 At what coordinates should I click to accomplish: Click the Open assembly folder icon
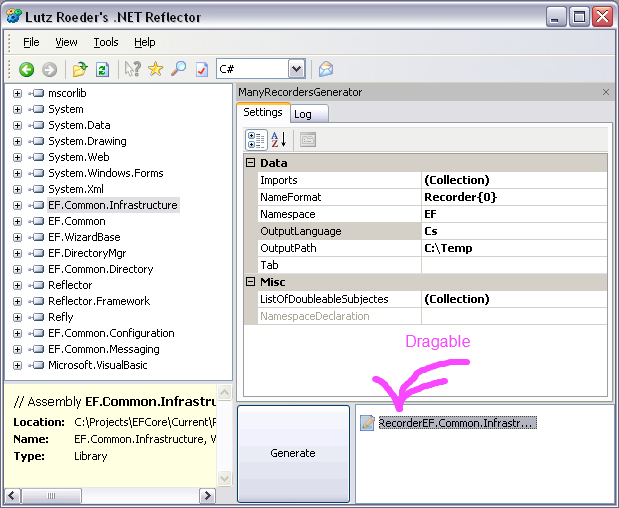(x=80, y=69)
